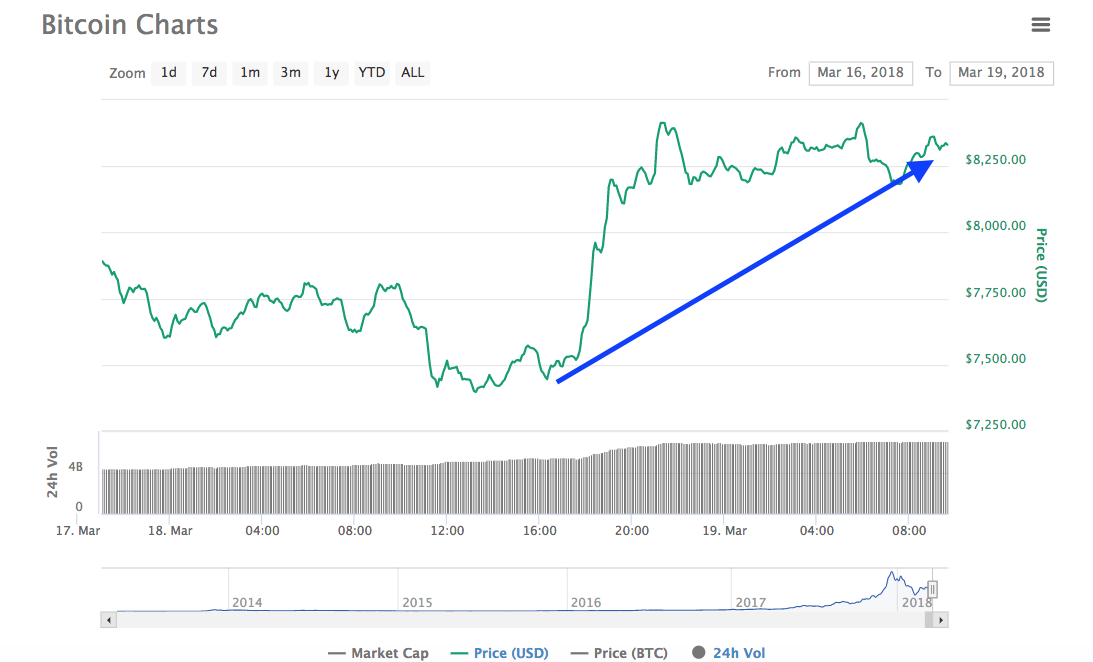Click the 16:00 time axis label
This screenshot has height=662, width=1093.
click(540, 530)
